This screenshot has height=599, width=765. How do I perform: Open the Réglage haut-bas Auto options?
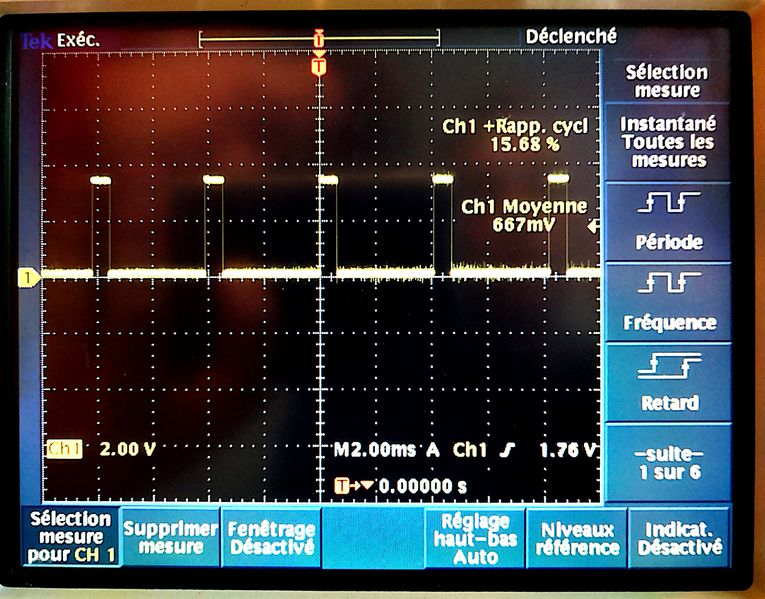click(x=476, y=538)
